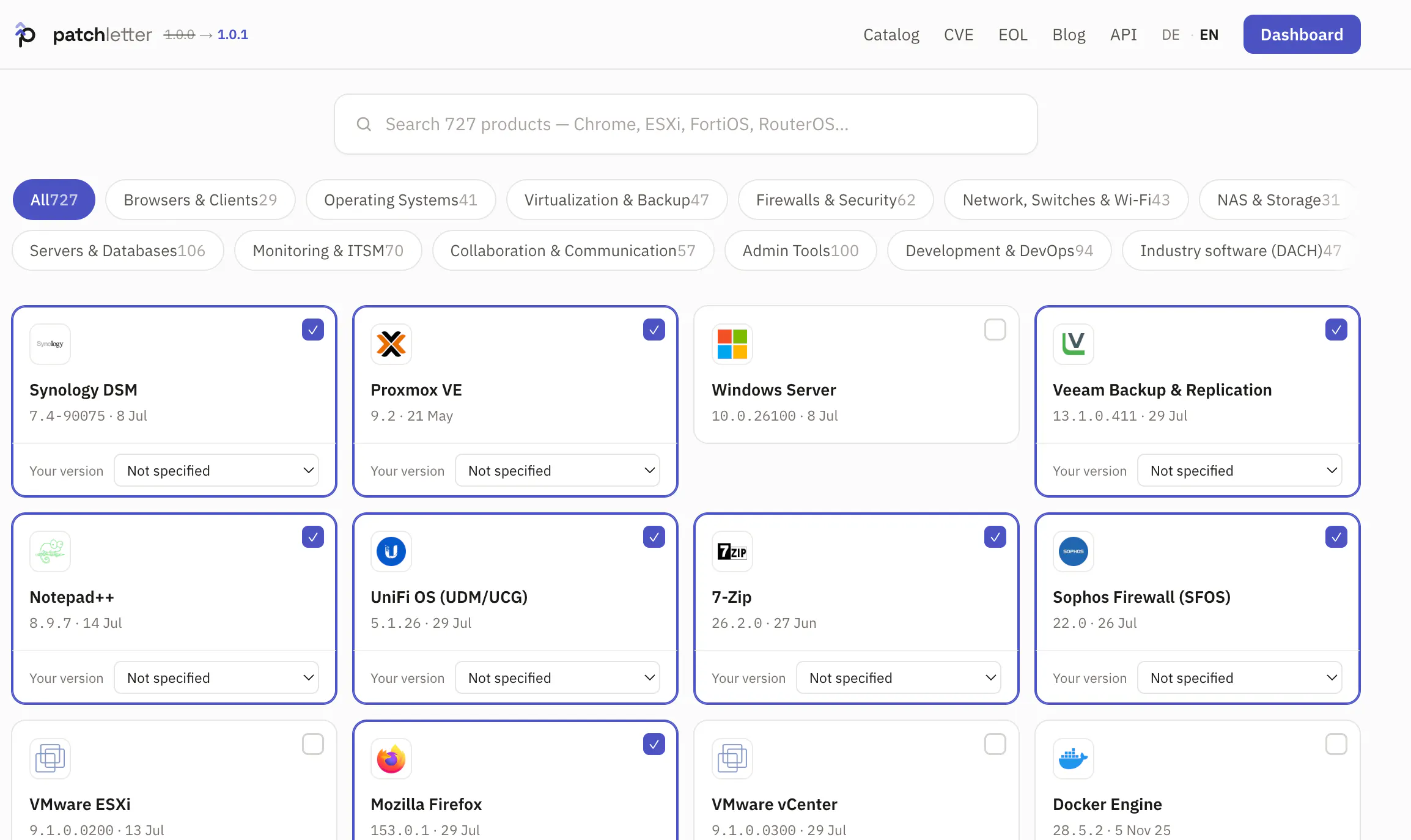Filter by Network, Switches & Wi-Fi

pyautogui.click(x=1066, y=200)
